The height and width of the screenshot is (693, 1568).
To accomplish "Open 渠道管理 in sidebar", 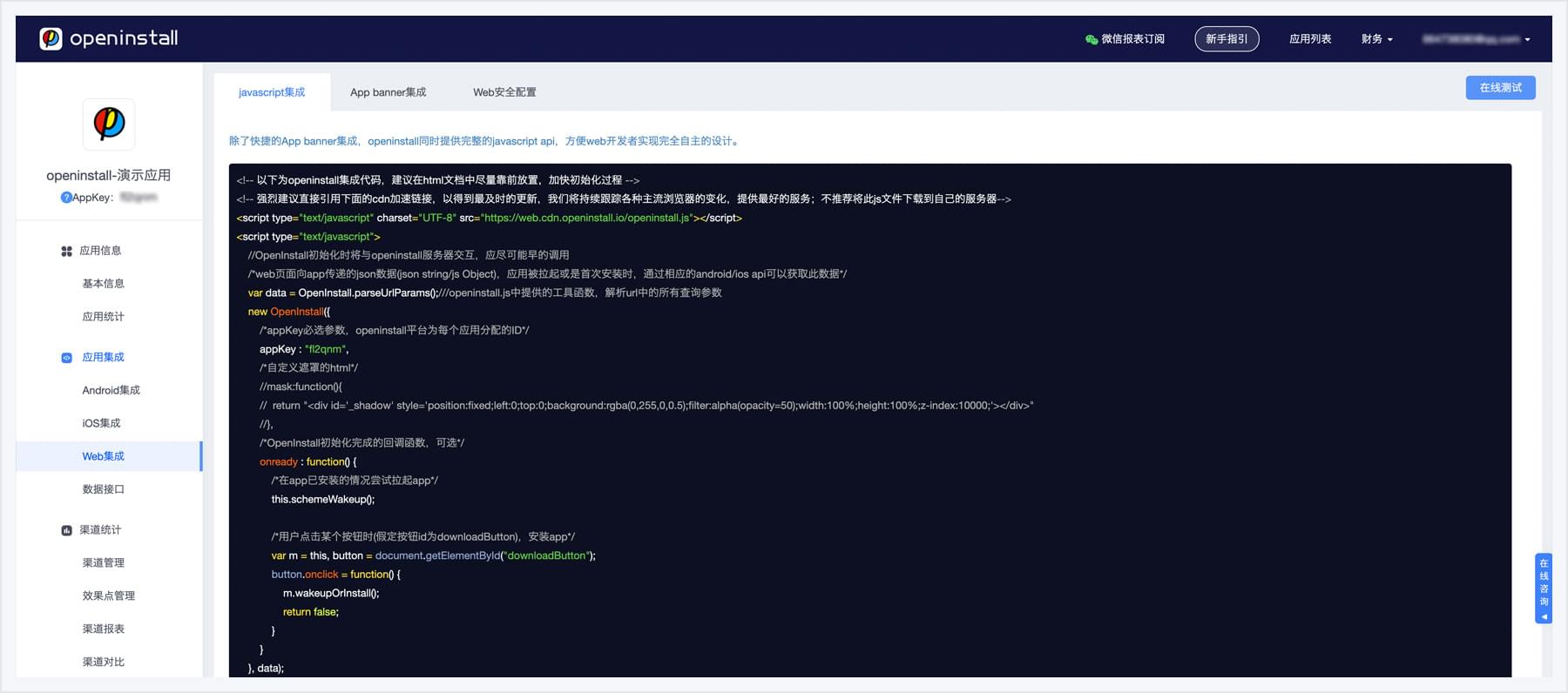I will tap(104, 563).
